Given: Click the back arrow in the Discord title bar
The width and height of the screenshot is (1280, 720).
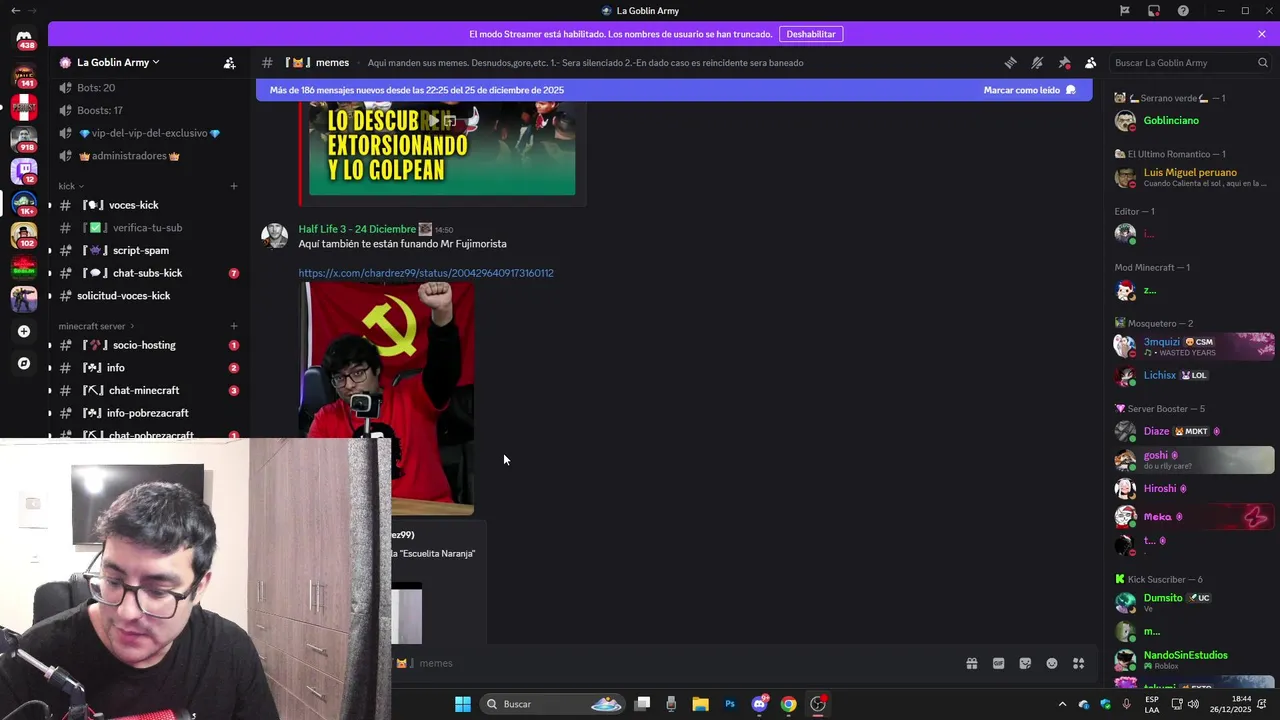Looking at the screenshot, I should pyautogui.click(x=15, y=11).
